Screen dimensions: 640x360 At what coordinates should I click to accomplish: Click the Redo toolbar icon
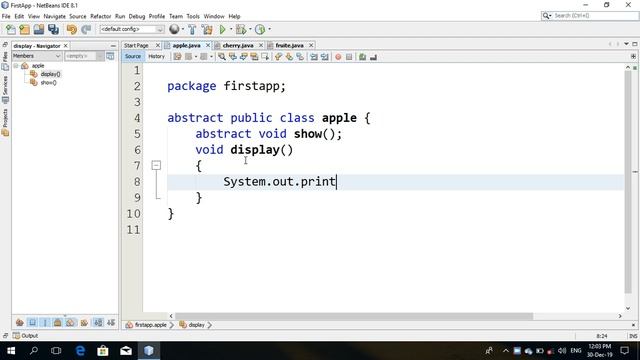86,29
